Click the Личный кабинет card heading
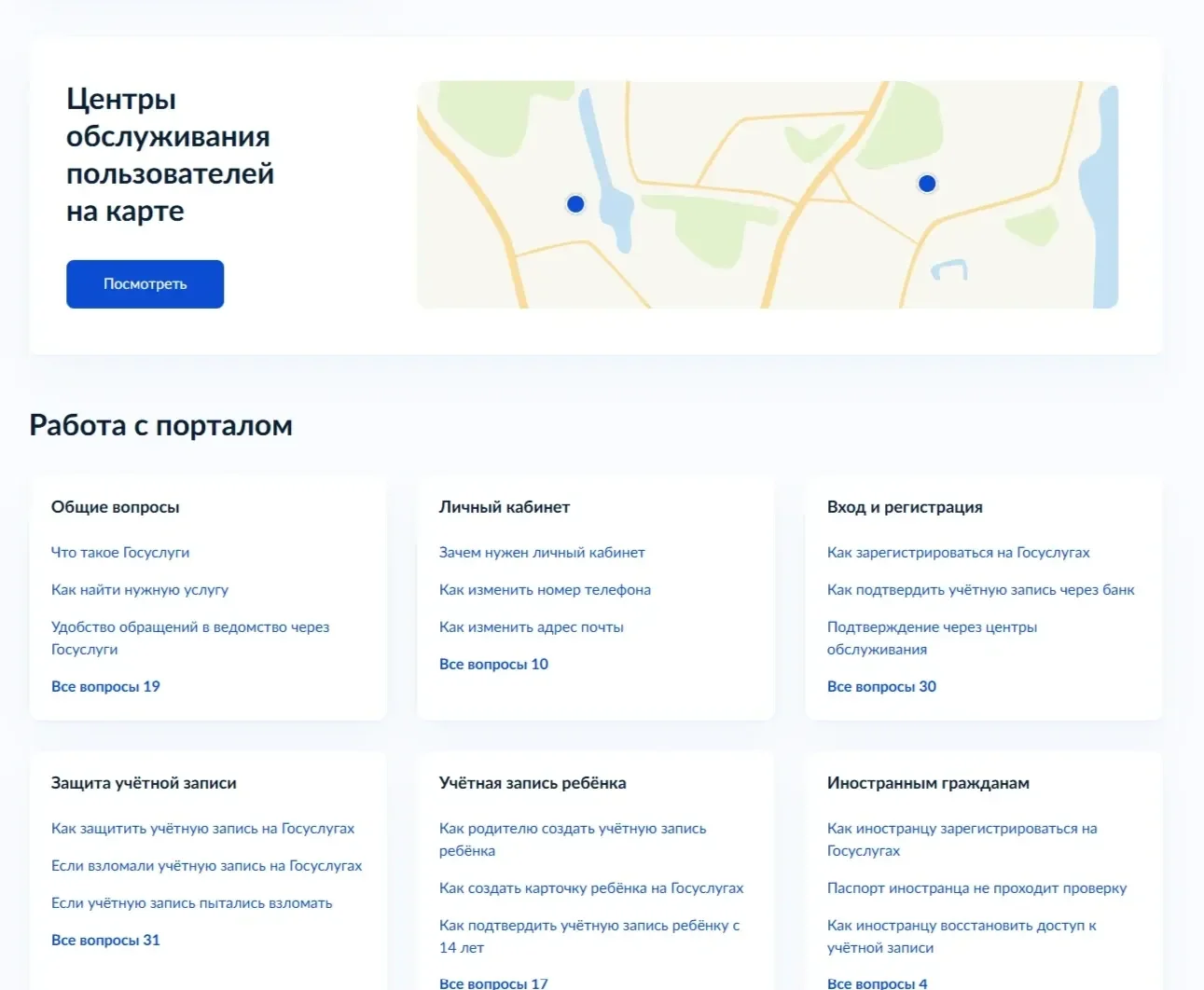1204x990 pixels. coord(505,507)
